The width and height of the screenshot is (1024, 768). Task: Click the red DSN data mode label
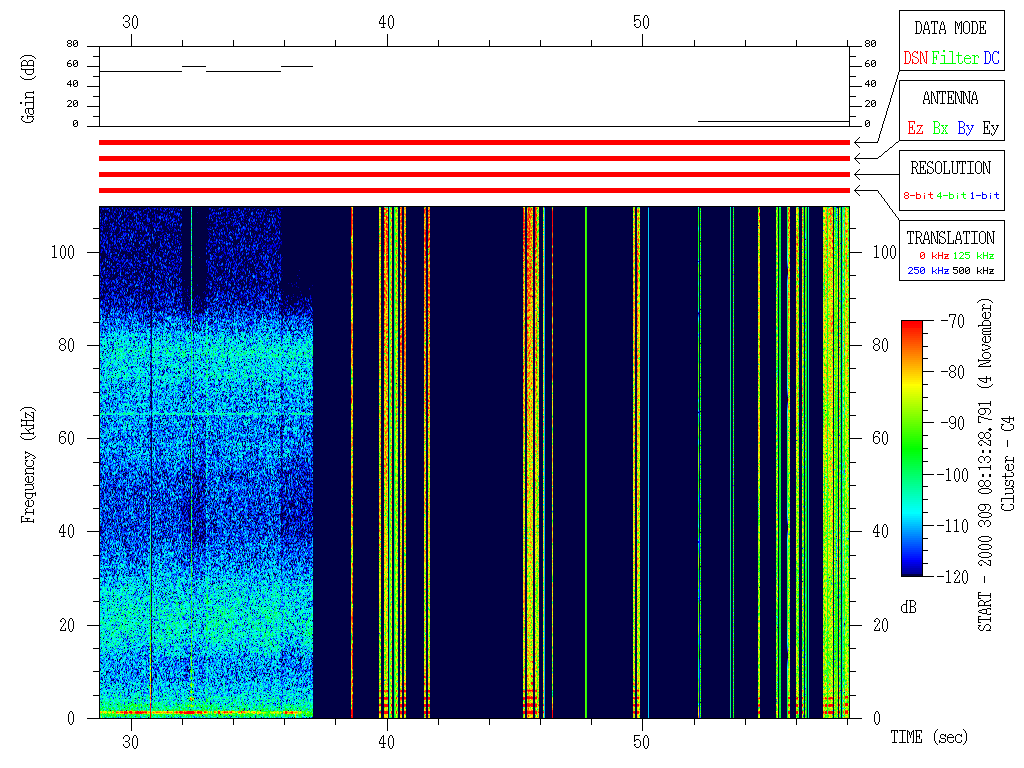[915, 59]
